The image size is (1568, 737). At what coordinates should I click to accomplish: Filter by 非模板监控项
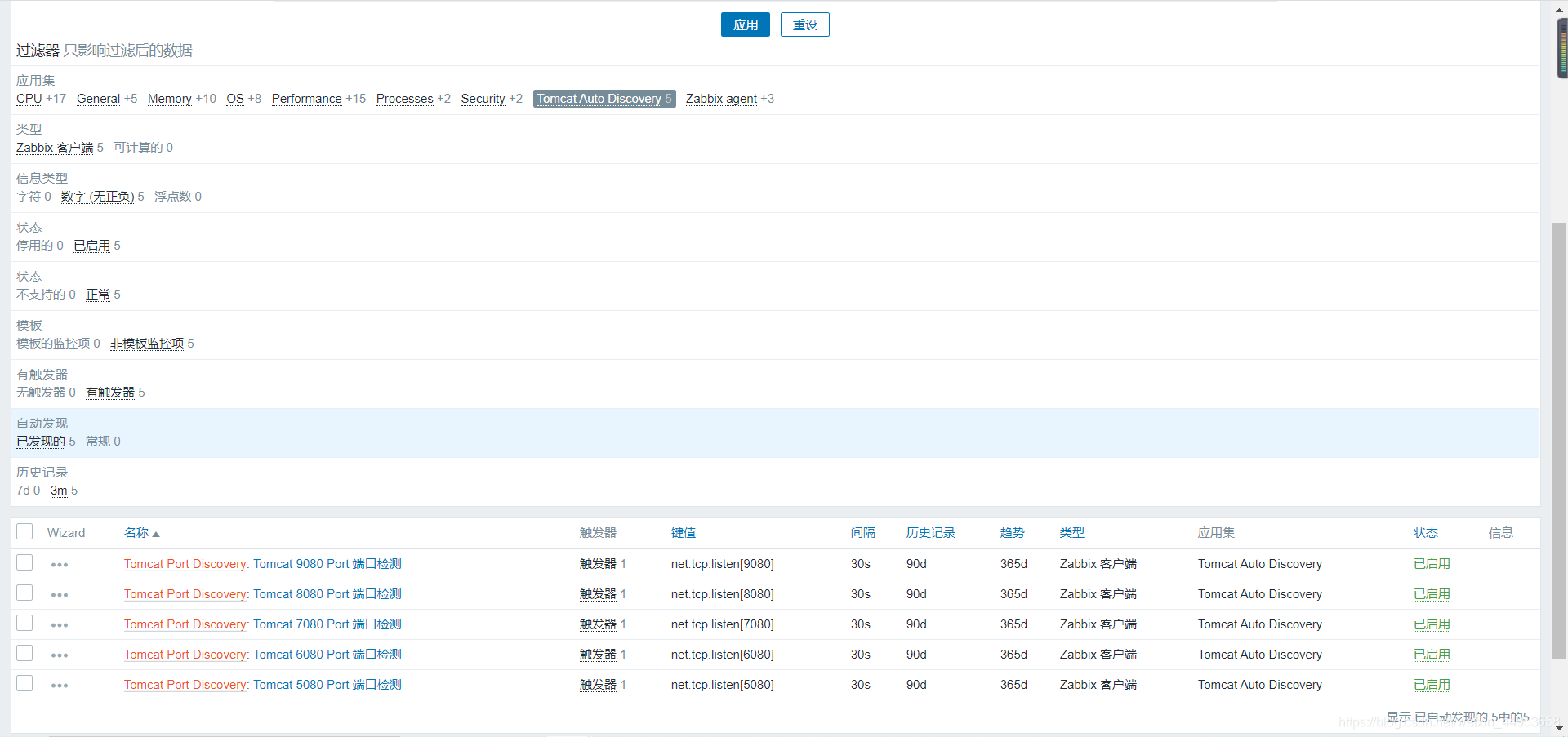[x=147, y=344]
